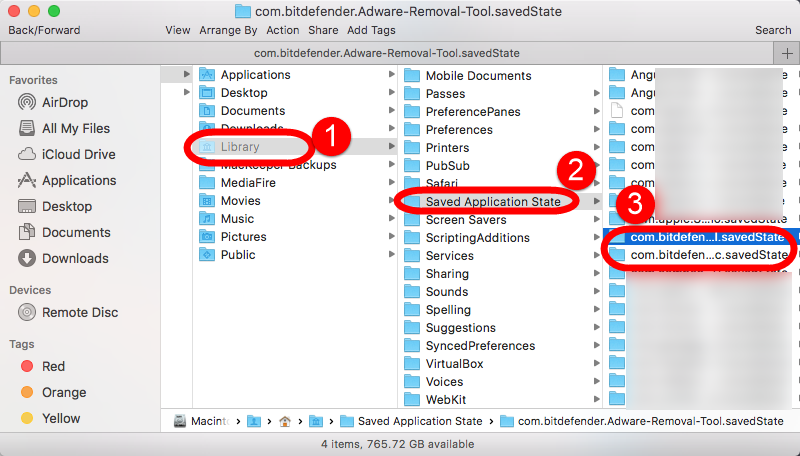Open Downloads in the Favorites sidebar
The image size is (800, 456).
pyautogui.click(x=63, y=258)
